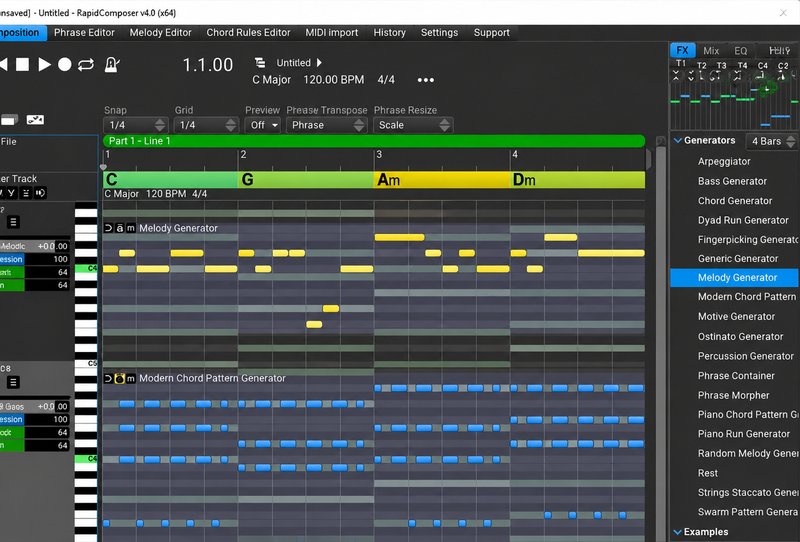
Task: Open the first track's hamburger menu icon
Action: pos(13,222)
